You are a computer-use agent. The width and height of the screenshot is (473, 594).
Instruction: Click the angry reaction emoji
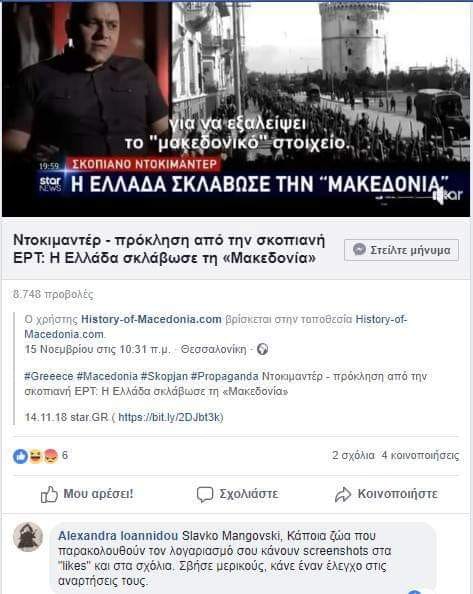coord(51,456)
